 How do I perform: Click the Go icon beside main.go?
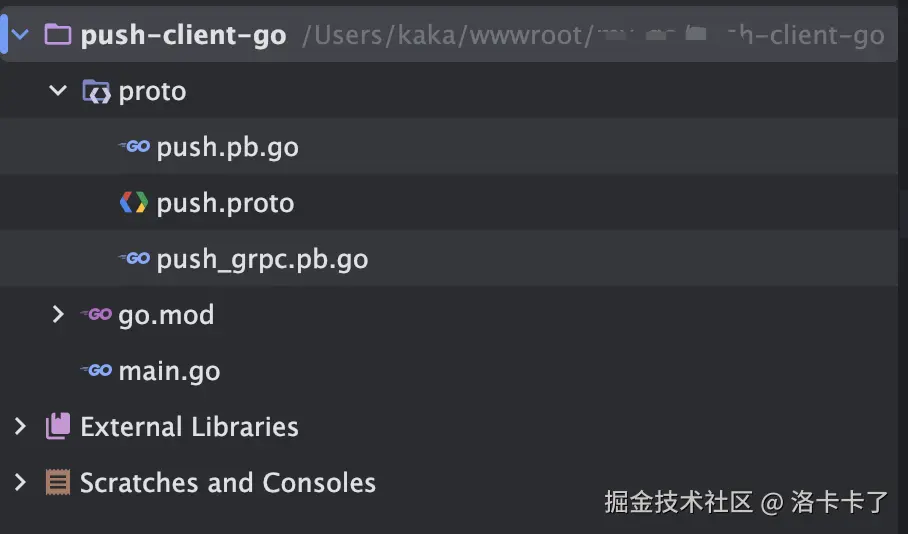click(96, 371)
